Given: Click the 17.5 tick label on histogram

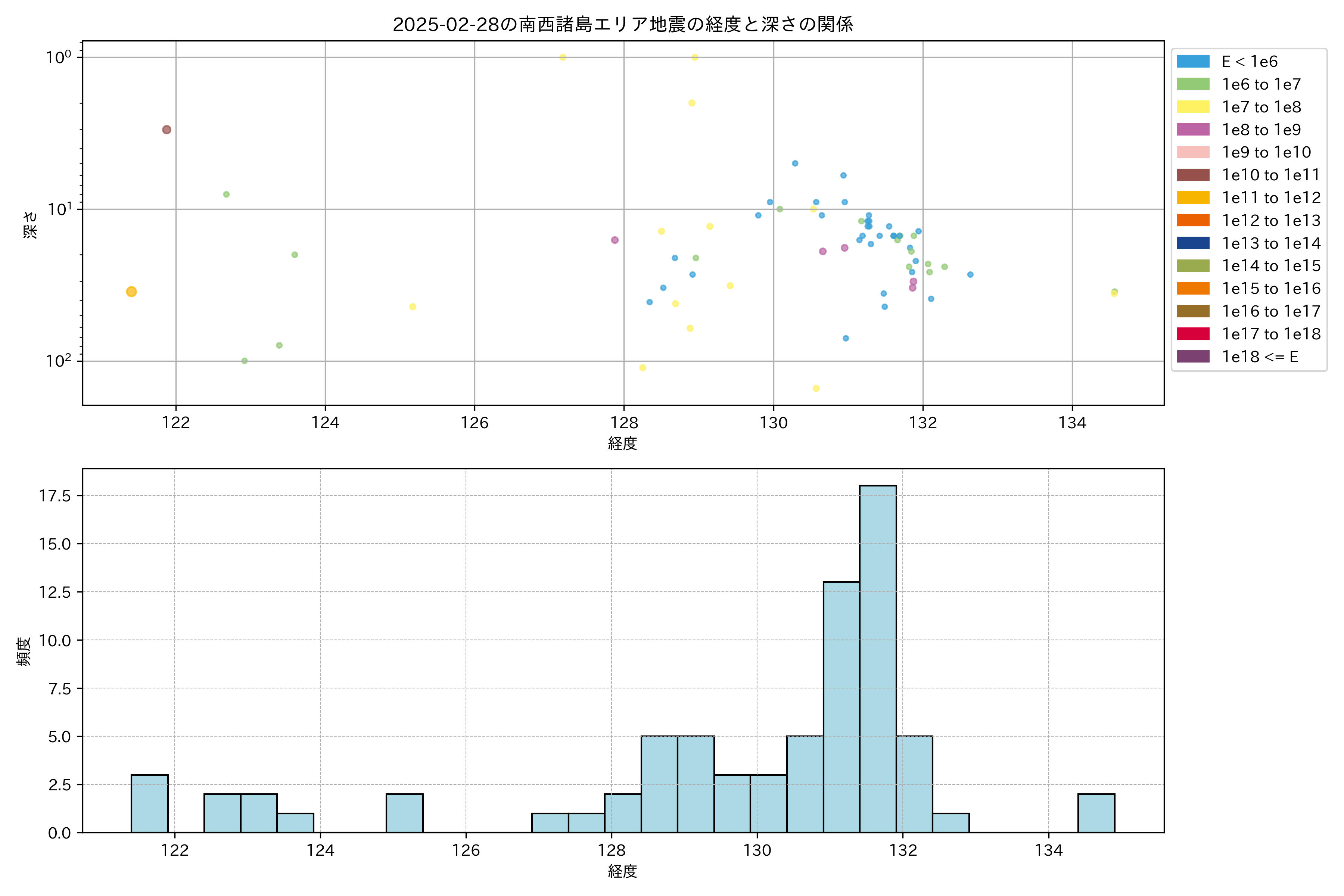Looking at the screenshot, I should click(x=55, y=495).
